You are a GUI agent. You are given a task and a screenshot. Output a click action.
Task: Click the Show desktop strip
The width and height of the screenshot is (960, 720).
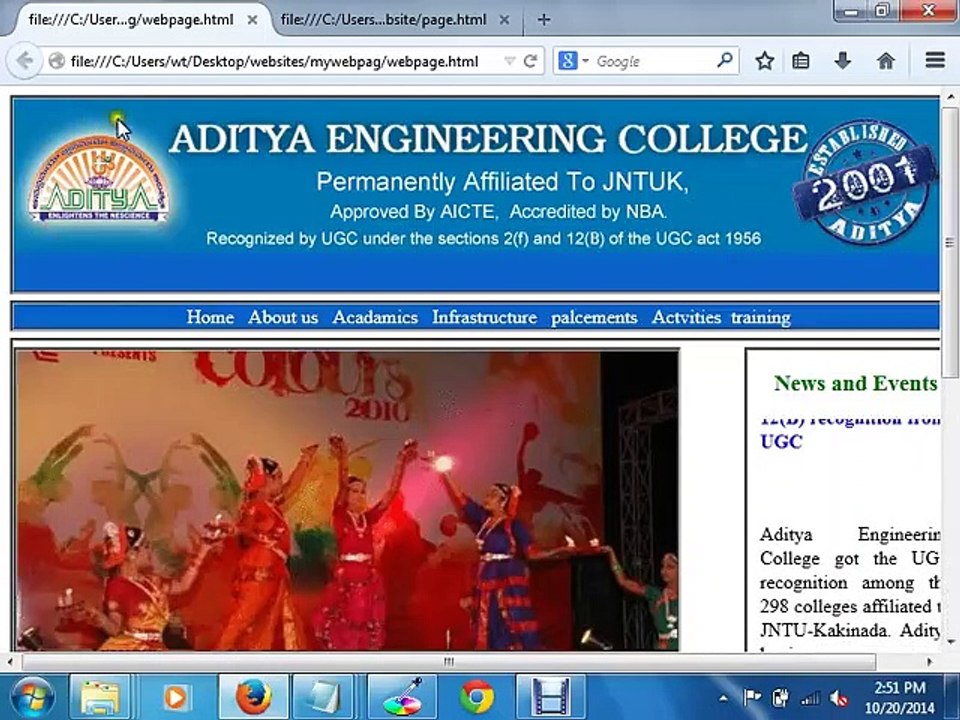[x=953, y=697]
